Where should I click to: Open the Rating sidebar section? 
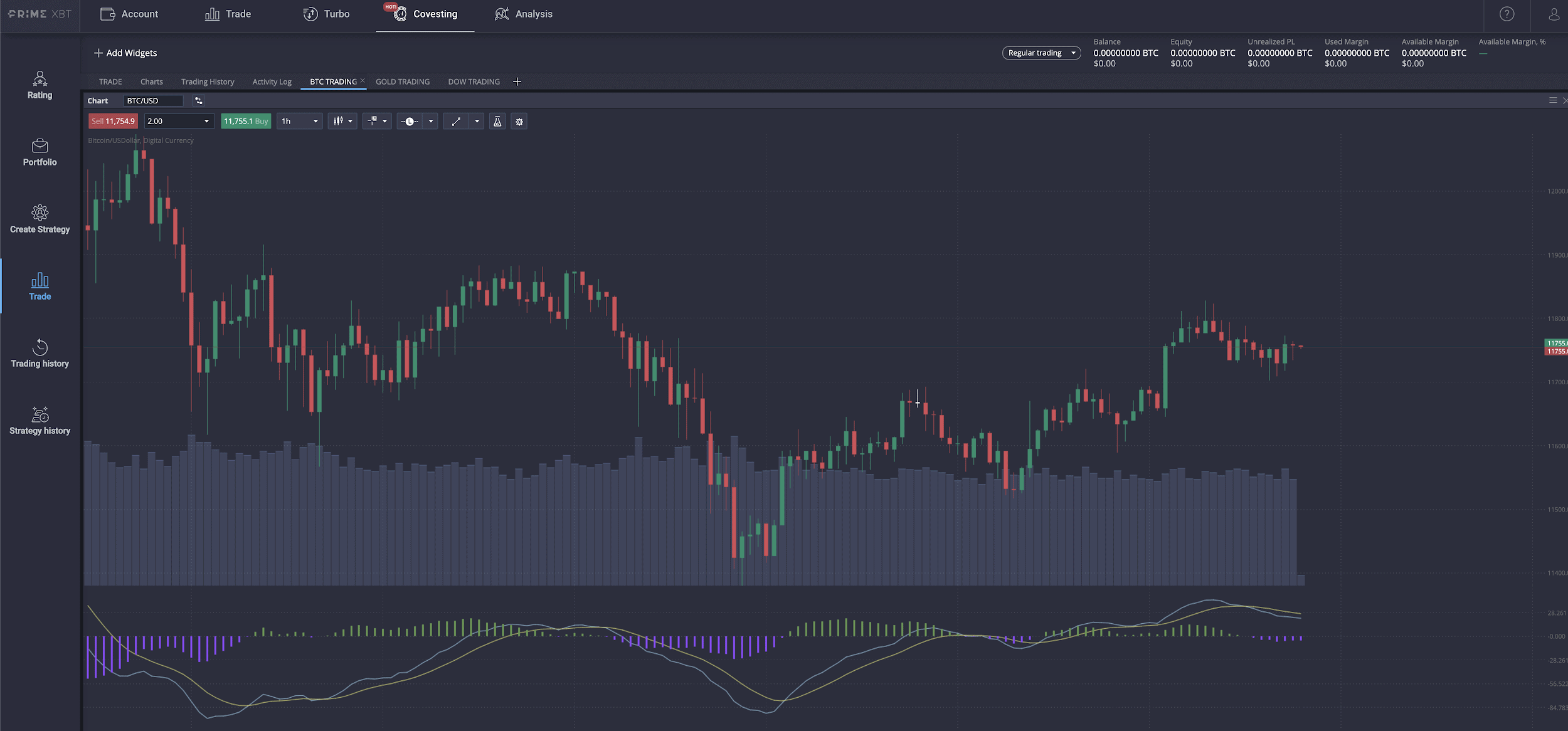click(40, 85)
